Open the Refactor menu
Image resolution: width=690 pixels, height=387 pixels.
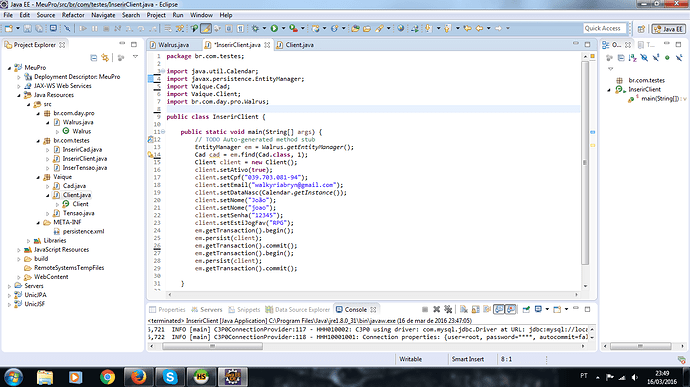pos(73,15)
